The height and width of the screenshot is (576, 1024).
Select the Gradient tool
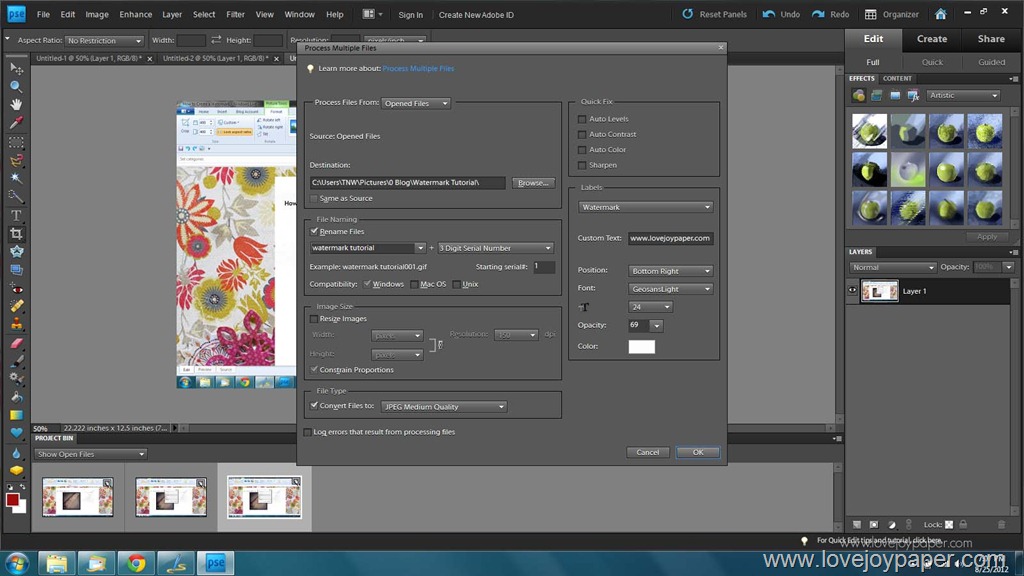click(16, 415)
